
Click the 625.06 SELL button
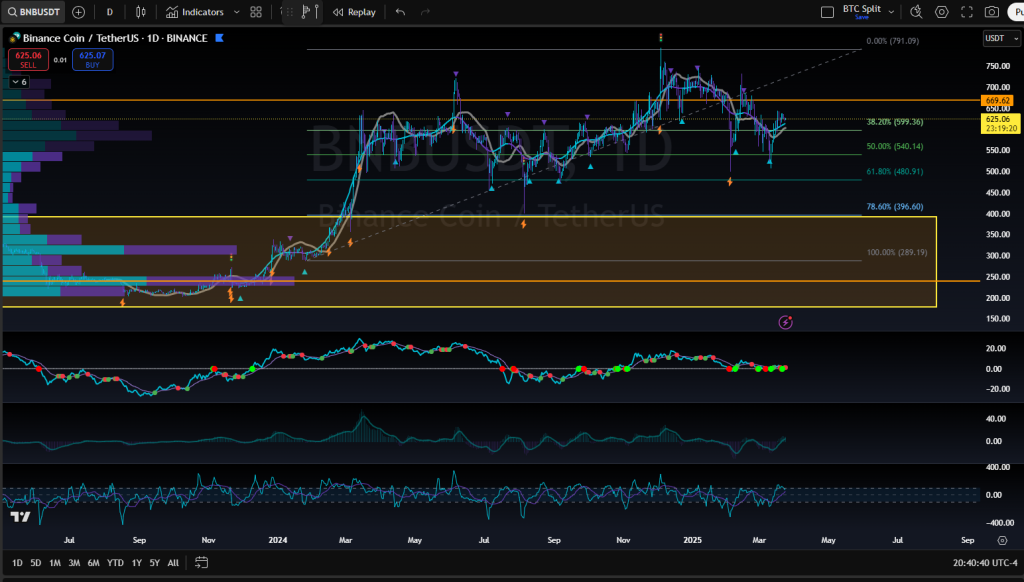pyautogui.click(x=28, y=59)
